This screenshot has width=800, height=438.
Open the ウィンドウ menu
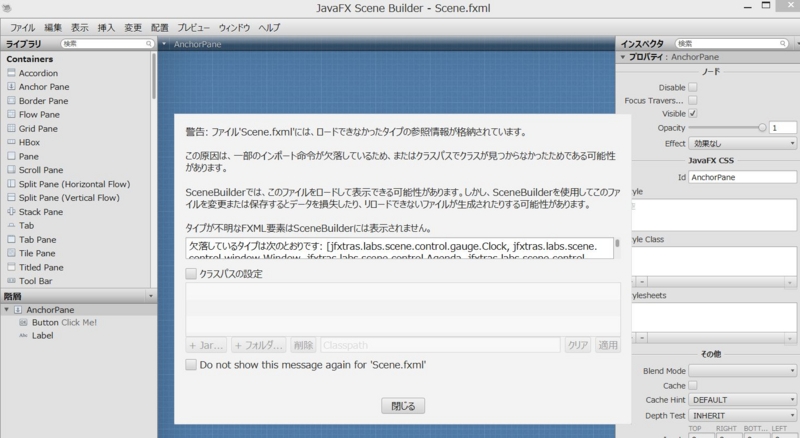(x=234, y=28)
